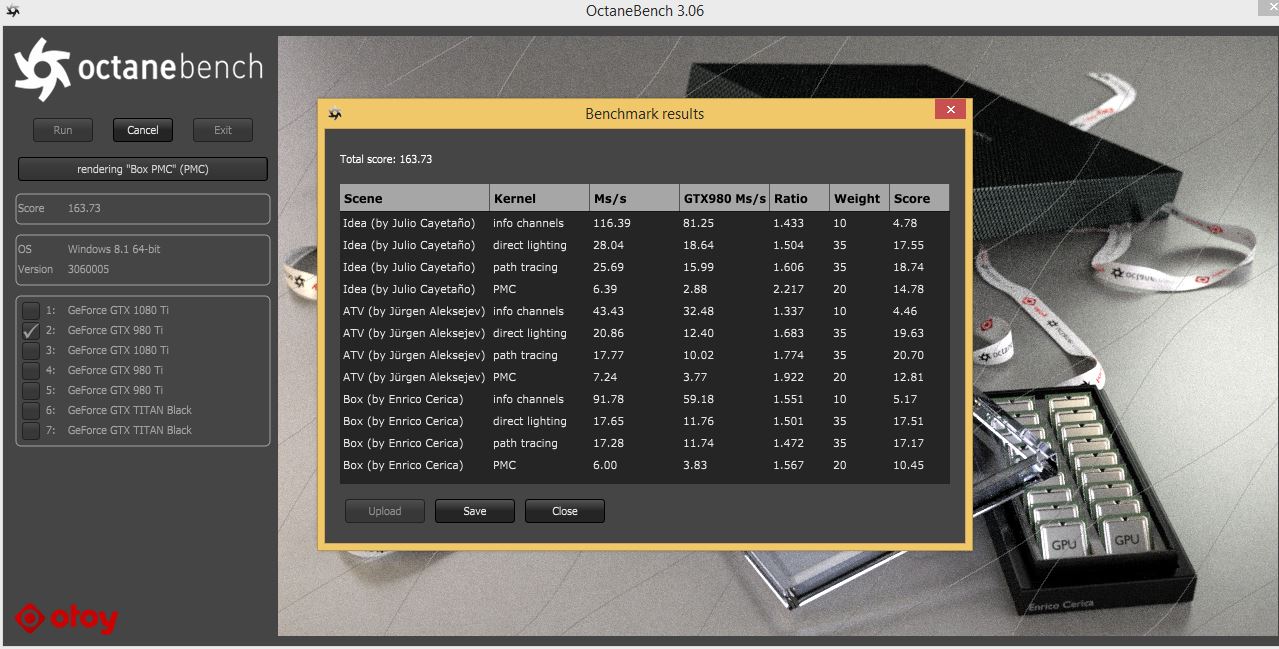Select the ATV PMC row
This screenshot has width=1279, height=649.
pos(645,377)
